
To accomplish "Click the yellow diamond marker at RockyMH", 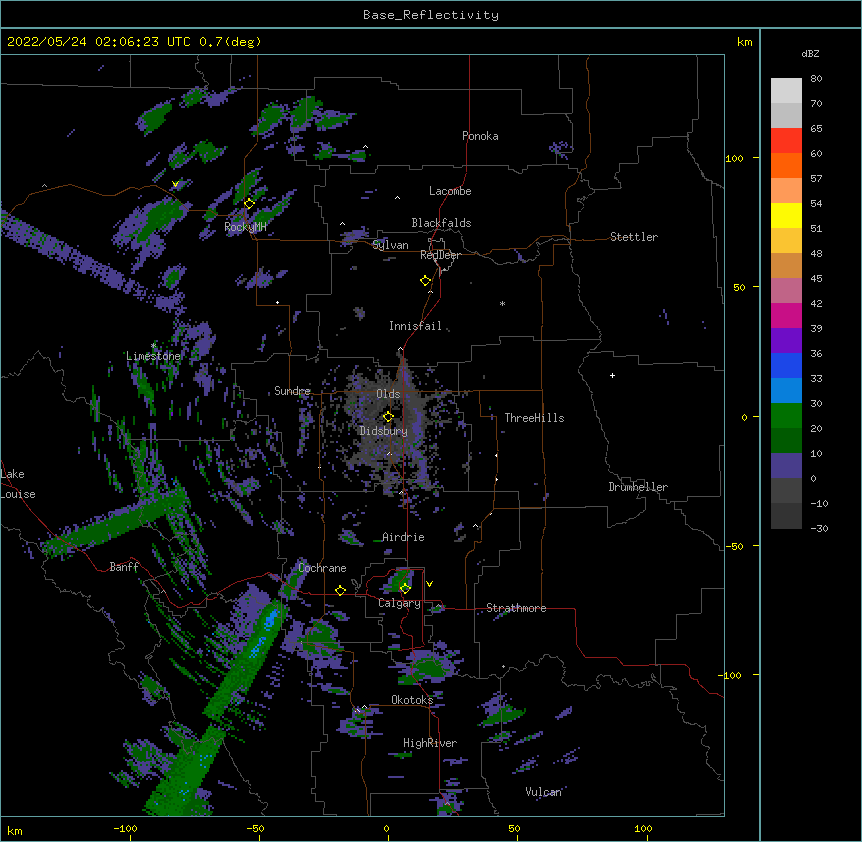I will 250,204.
